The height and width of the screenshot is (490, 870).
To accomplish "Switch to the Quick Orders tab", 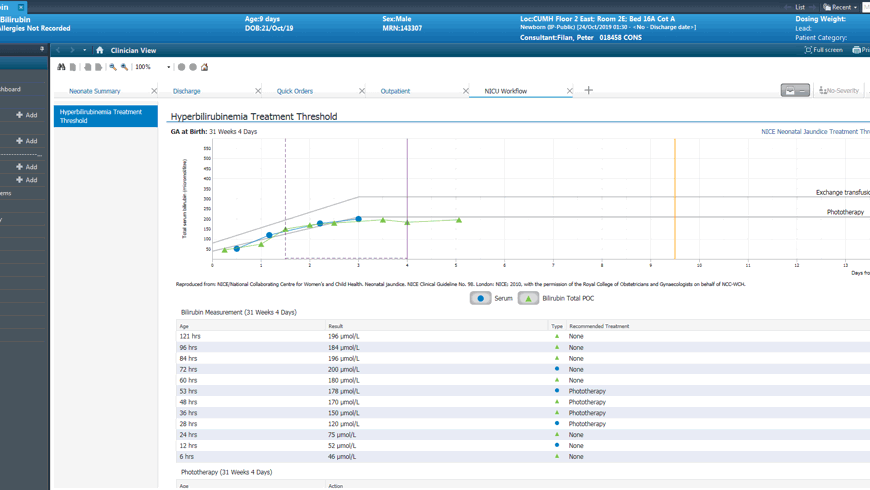I will tap(295, 91).
